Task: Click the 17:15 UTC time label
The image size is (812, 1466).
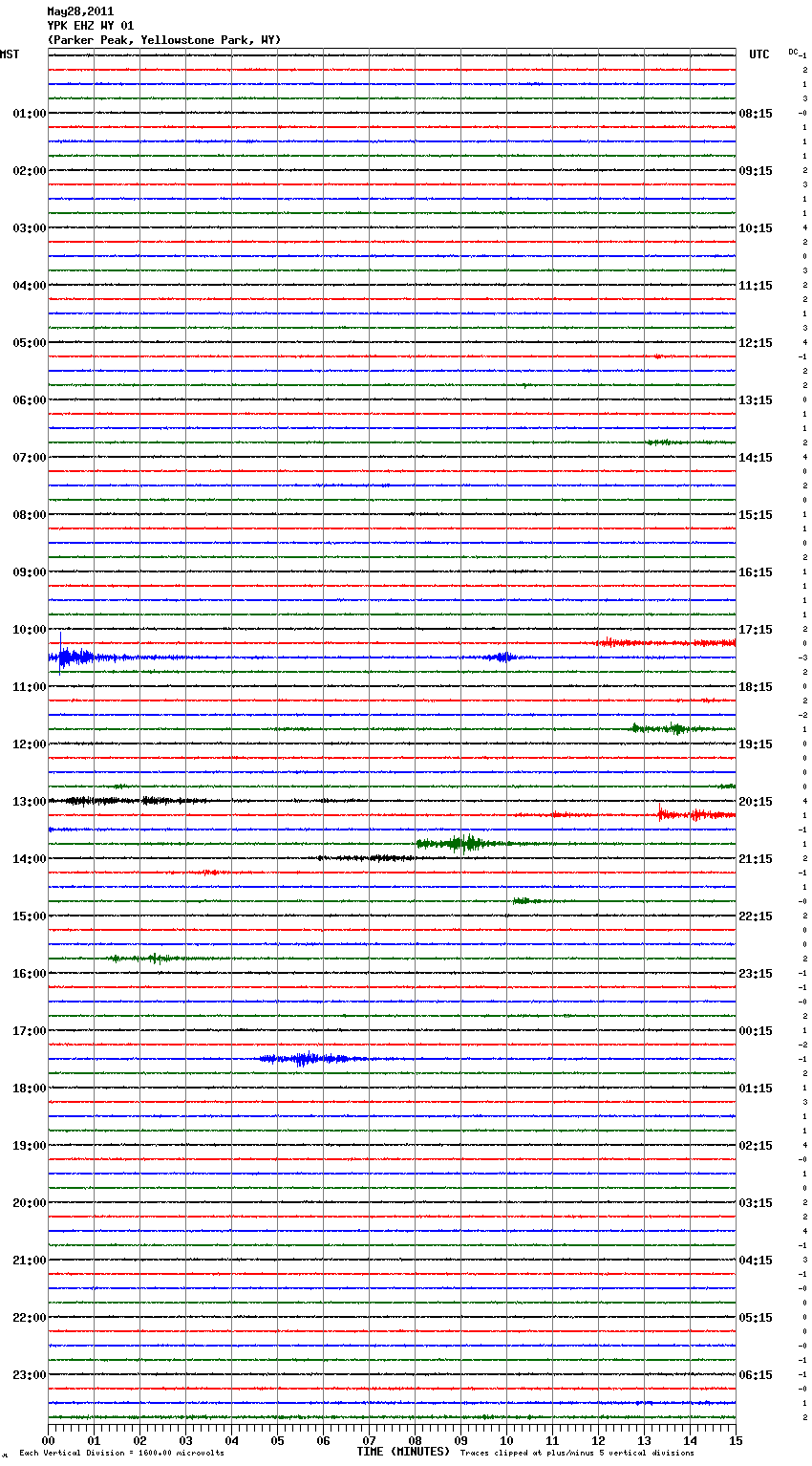Action: point(756,630)
